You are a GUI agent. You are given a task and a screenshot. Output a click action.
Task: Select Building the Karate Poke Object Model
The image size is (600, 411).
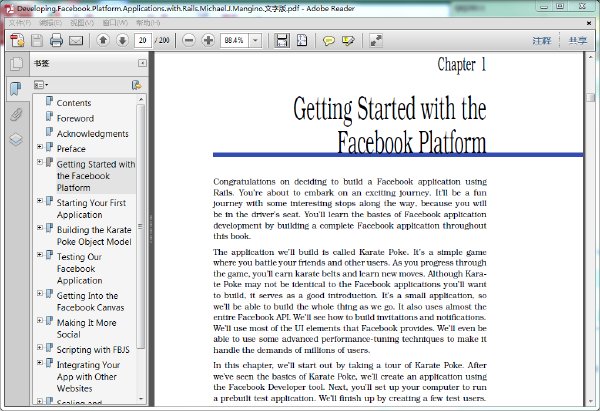pyautogui.click(x=94, y=236)
